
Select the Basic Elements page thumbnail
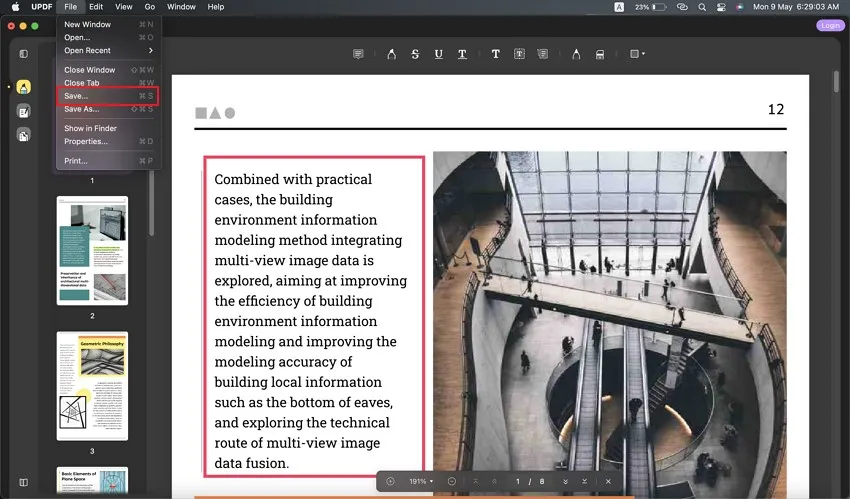92,480
